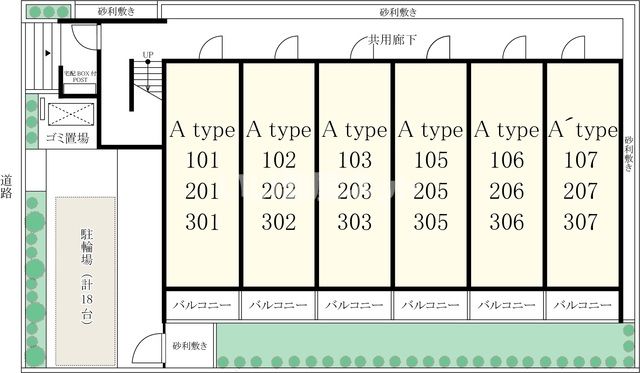The width and height of the screenshot is (640, 373).
Task: Select room number 107
Action: coord(580,160)
